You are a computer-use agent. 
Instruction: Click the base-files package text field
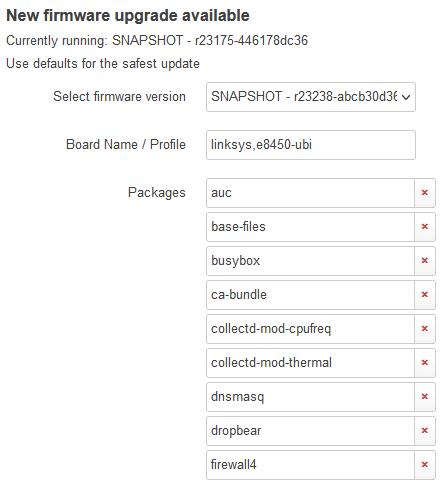click(310, 227)
